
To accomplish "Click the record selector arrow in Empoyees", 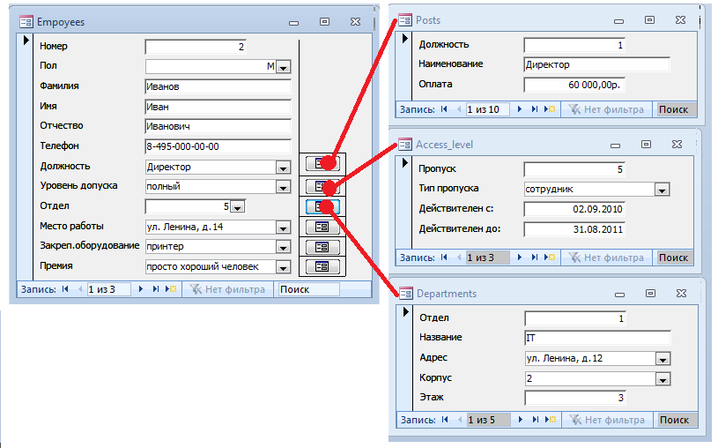I will [x=26, y=40].
